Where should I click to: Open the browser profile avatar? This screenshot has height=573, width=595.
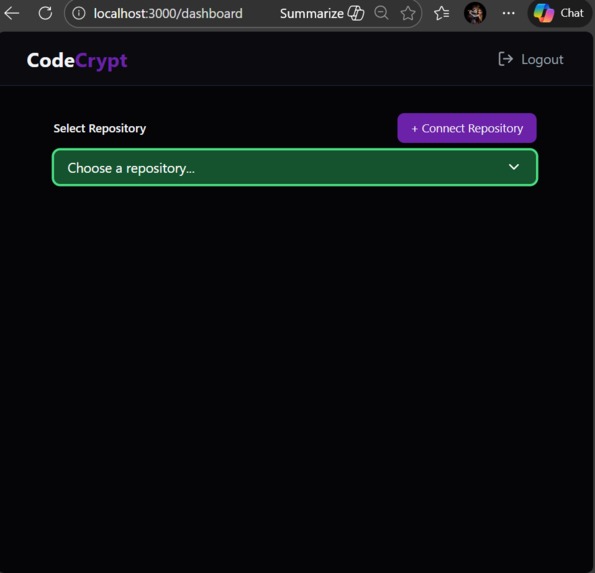[x=475, y=13]
